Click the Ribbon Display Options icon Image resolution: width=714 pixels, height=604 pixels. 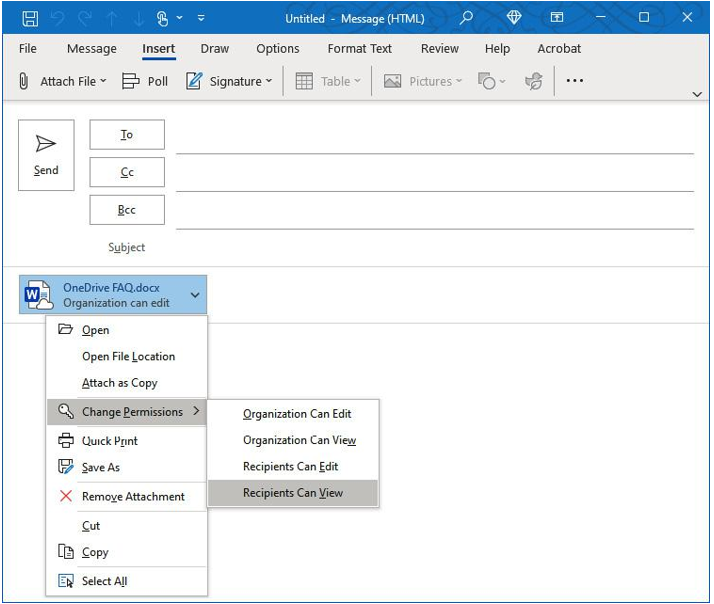556,18
